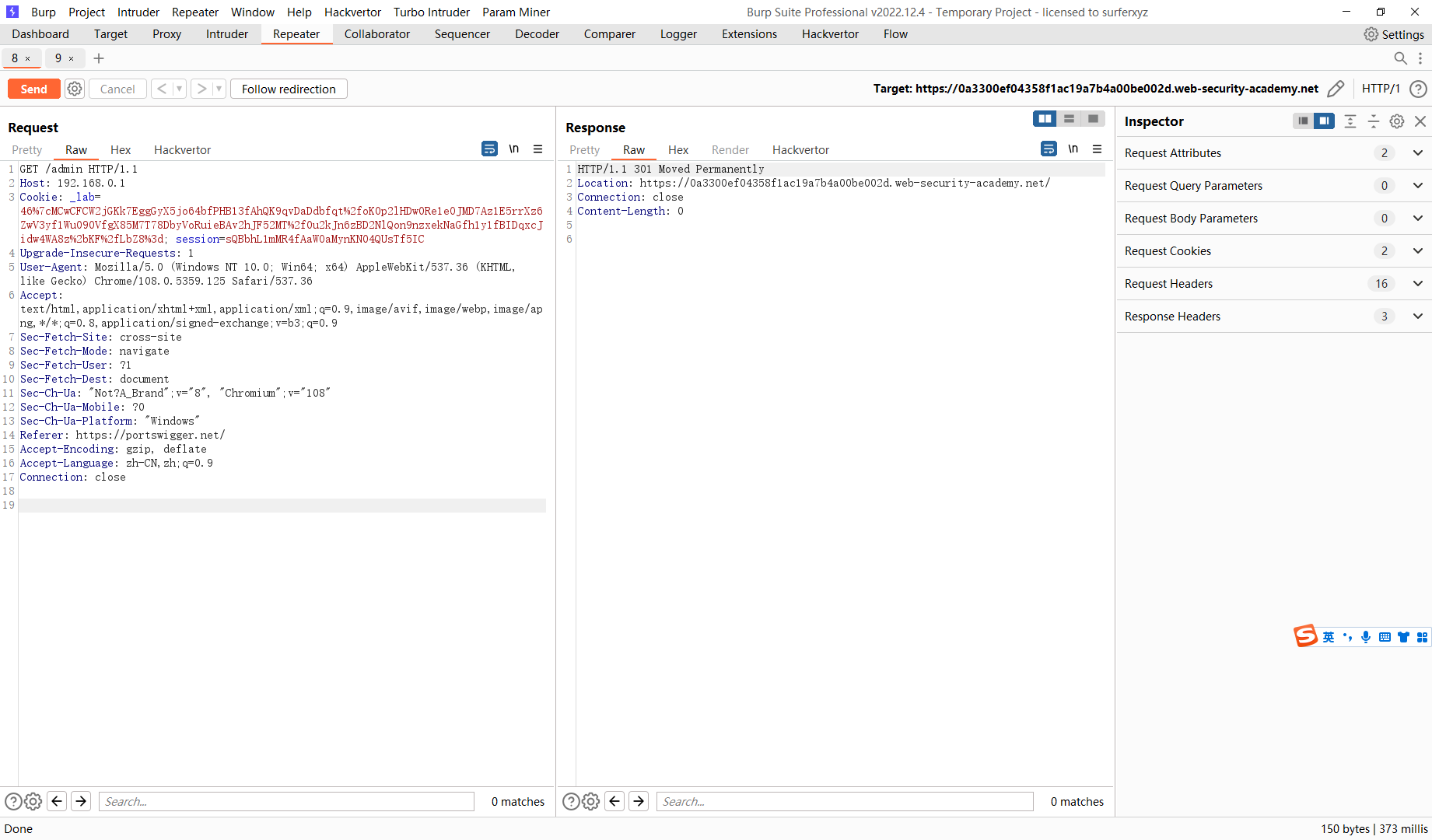Open Repeater tab options kebab menu
This screenshot has height=840, width=1432.
1420,58
